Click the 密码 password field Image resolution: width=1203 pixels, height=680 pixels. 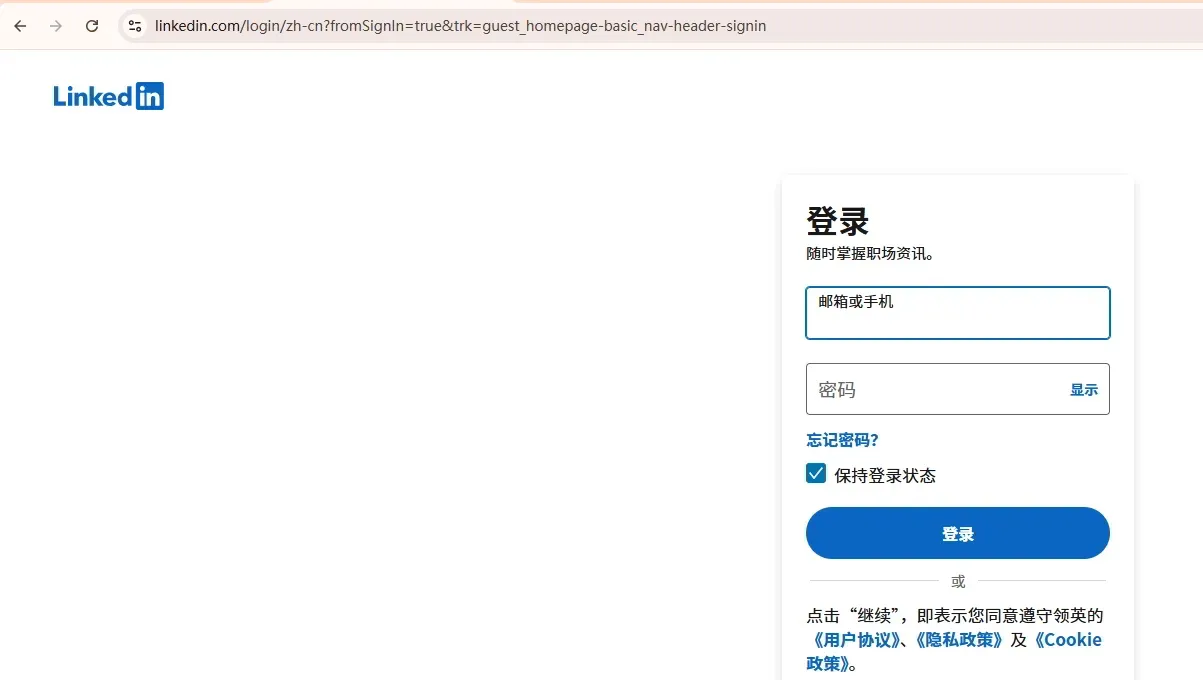point(930,389)
